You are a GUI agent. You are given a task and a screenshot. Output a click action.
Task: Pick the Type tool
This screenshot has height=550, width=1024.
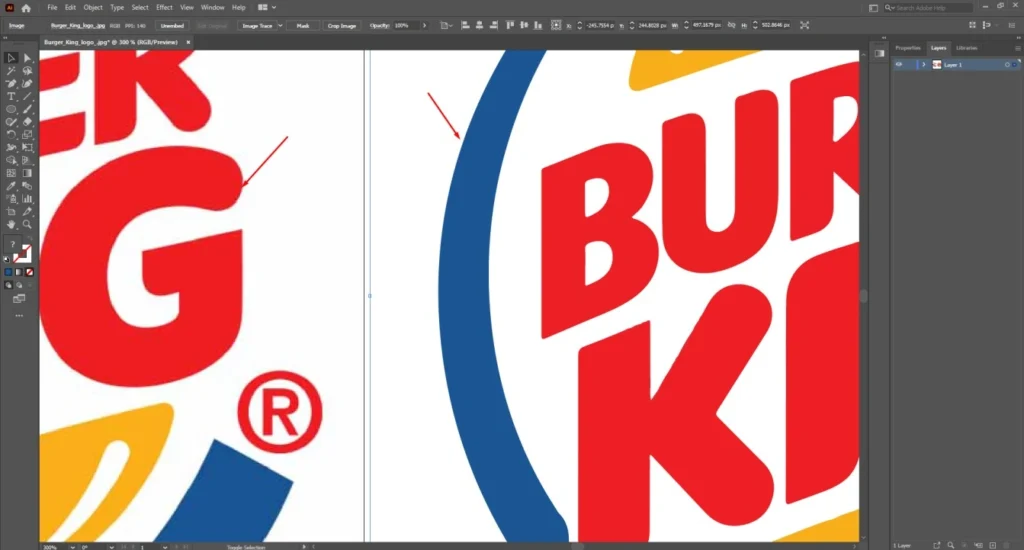(11, 96)
